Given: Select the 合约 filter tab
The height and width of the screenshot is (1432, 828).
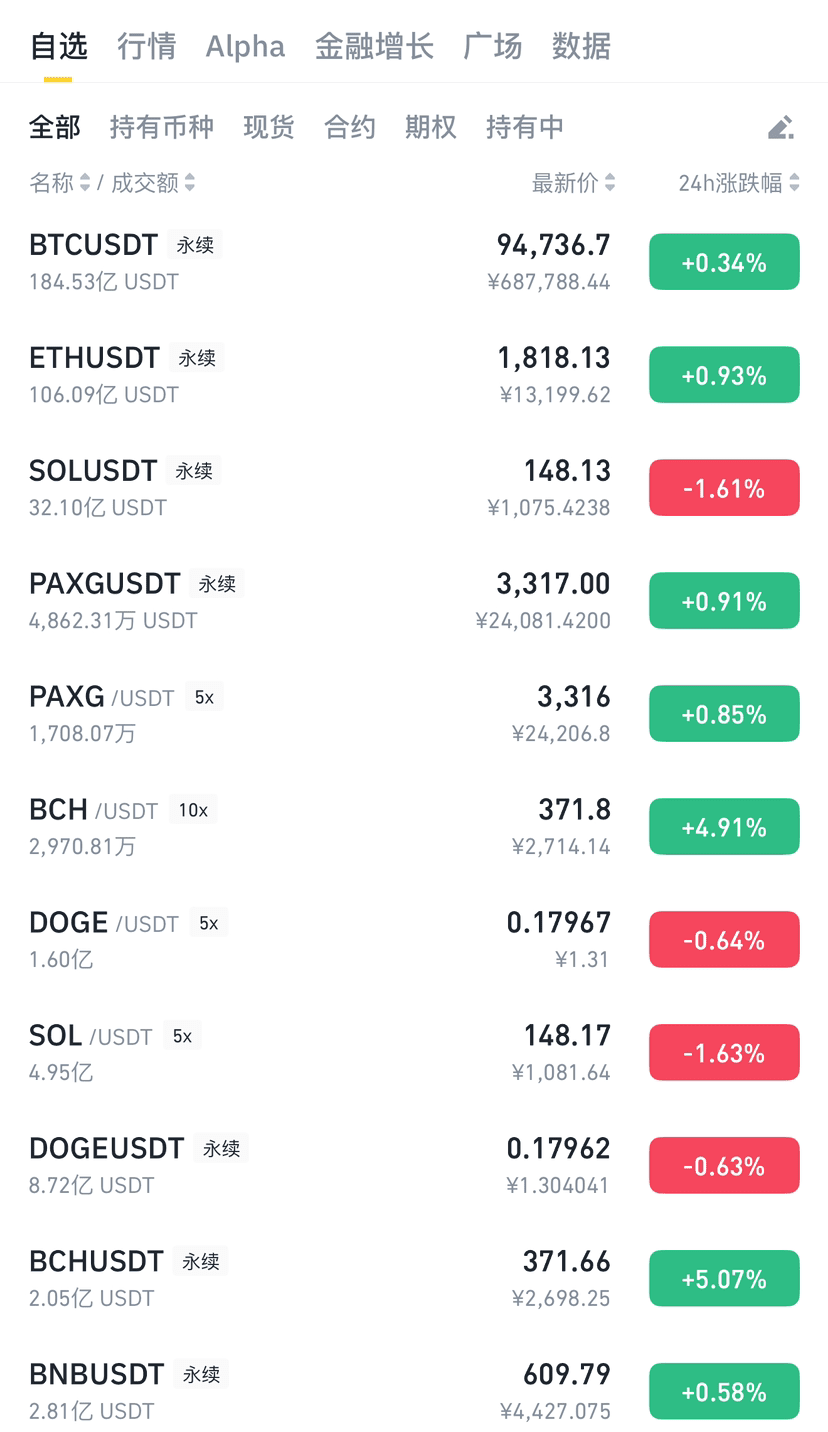Looking at the screenshot, I should 350,127.
